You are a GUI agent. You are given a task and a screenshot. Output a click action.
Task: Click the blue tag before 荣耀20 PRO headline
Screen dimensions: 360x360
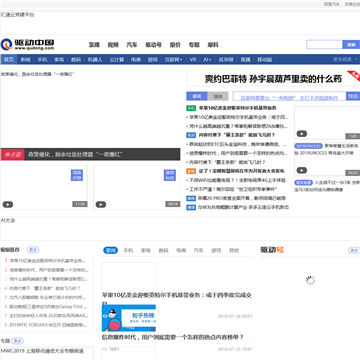click(x=191, y=198)
